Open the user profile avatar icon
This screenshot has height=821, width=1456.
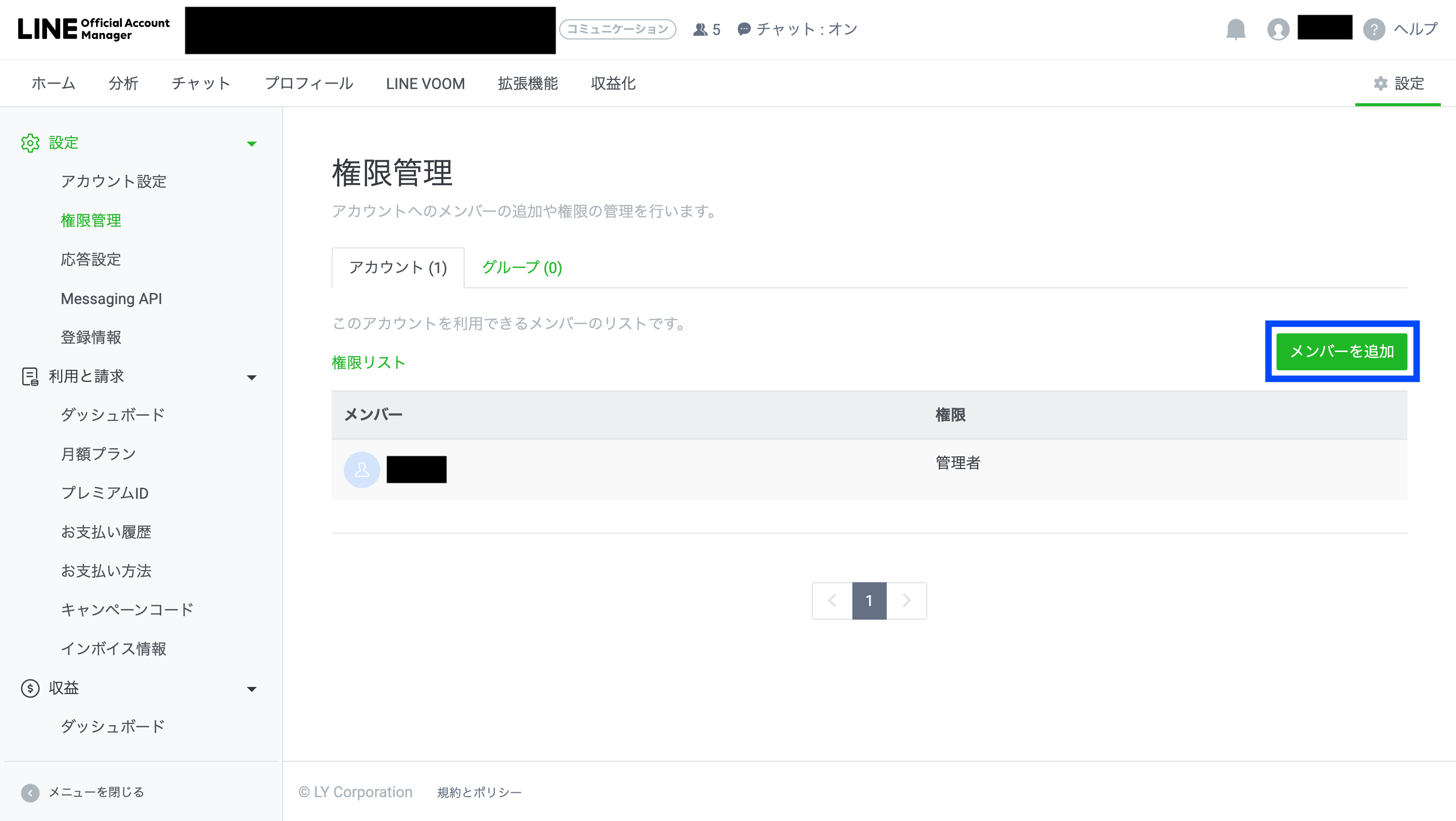point(1278,29)
